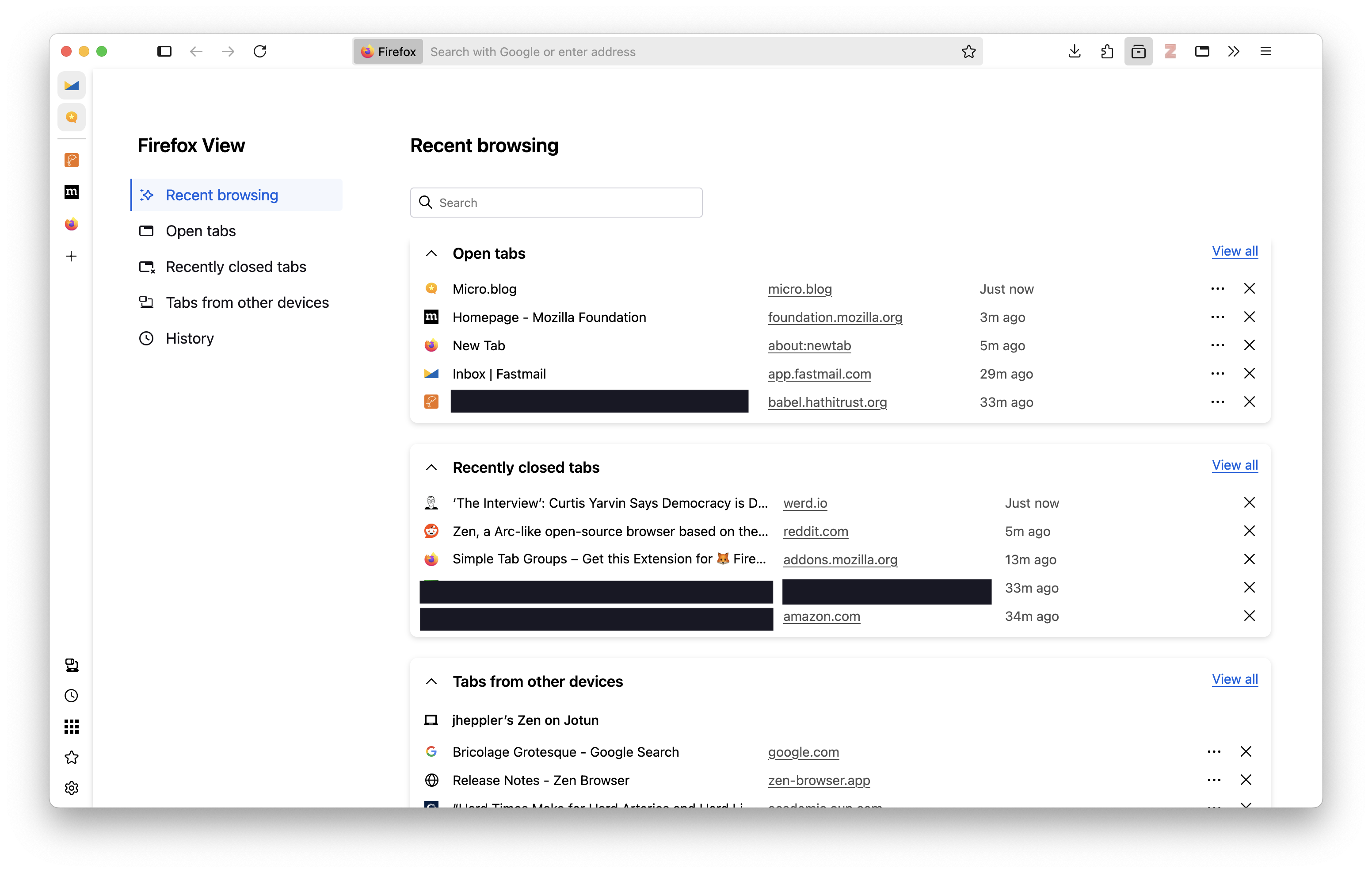This screenshot has height=873, width=1372.
Task: Go back with the back arrow
Action: point(196,51)
